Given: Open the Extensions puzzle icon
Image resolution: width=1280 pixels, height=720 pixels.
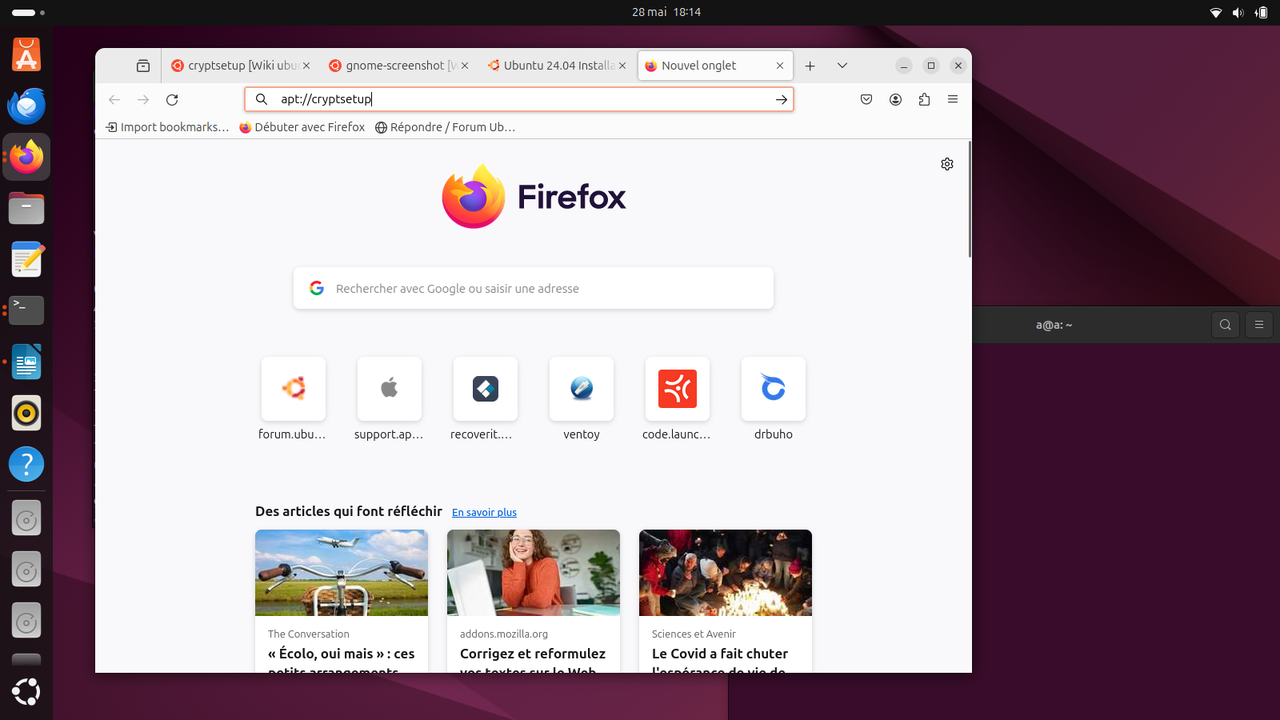Looking at the screenshot, I should [924, 100].
